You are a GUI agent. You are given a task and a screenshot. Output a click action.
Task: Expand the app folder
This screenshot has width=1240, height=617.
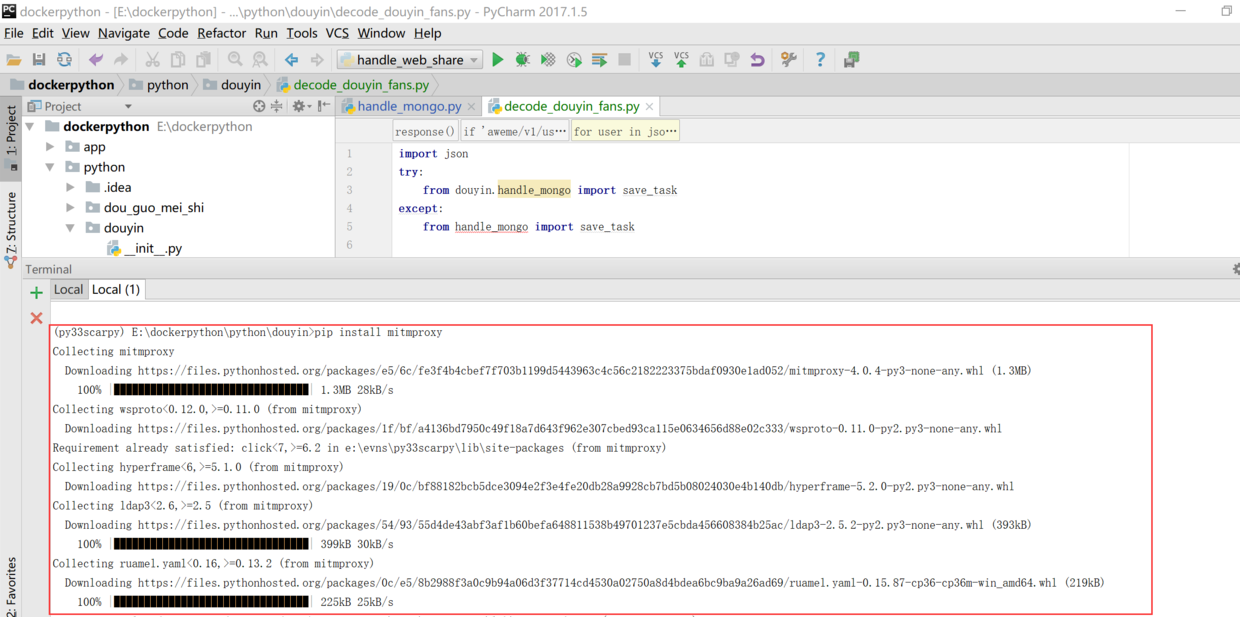50,147
